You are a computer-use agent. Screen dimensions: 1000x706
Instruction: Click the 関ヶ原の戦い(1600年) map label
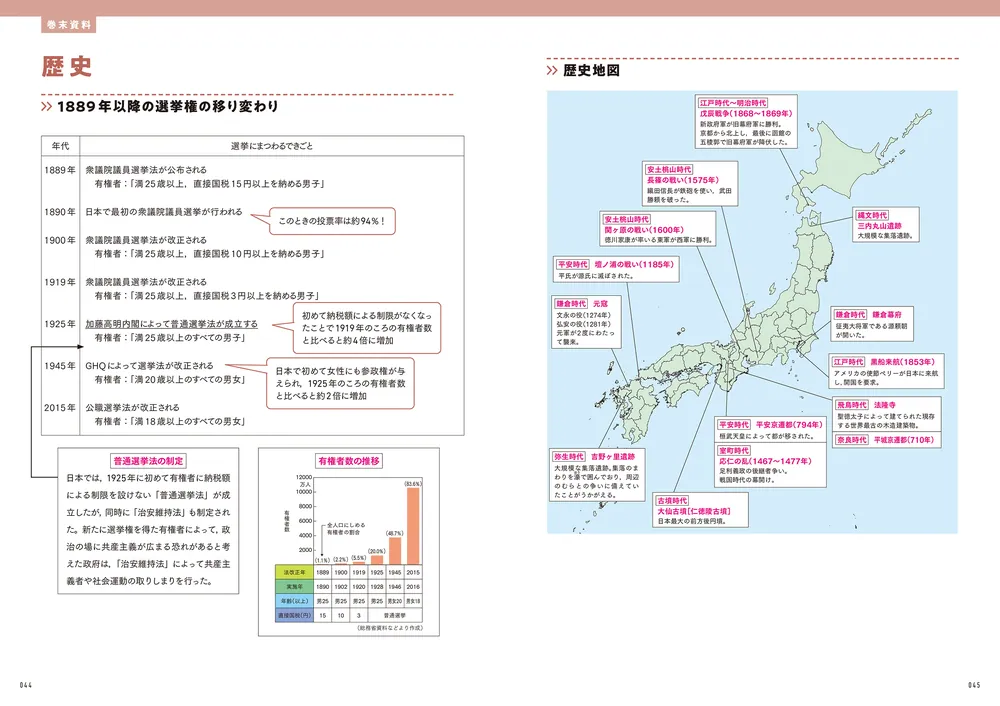pos(643,230)
